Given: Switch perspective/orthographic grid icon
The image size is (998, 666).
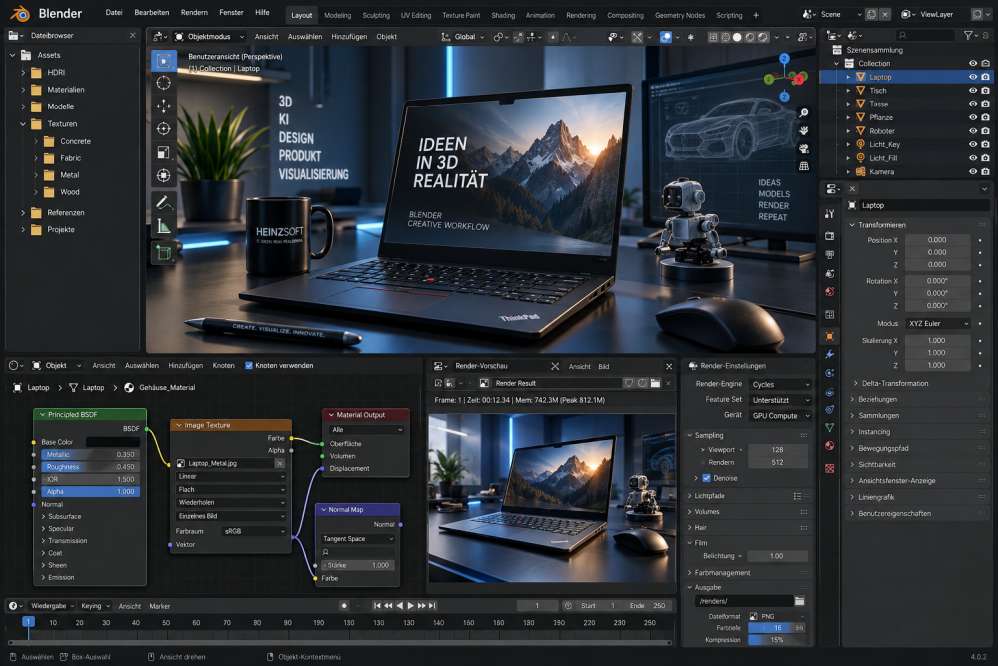Looking at the screenshot, I should (804, 166).
